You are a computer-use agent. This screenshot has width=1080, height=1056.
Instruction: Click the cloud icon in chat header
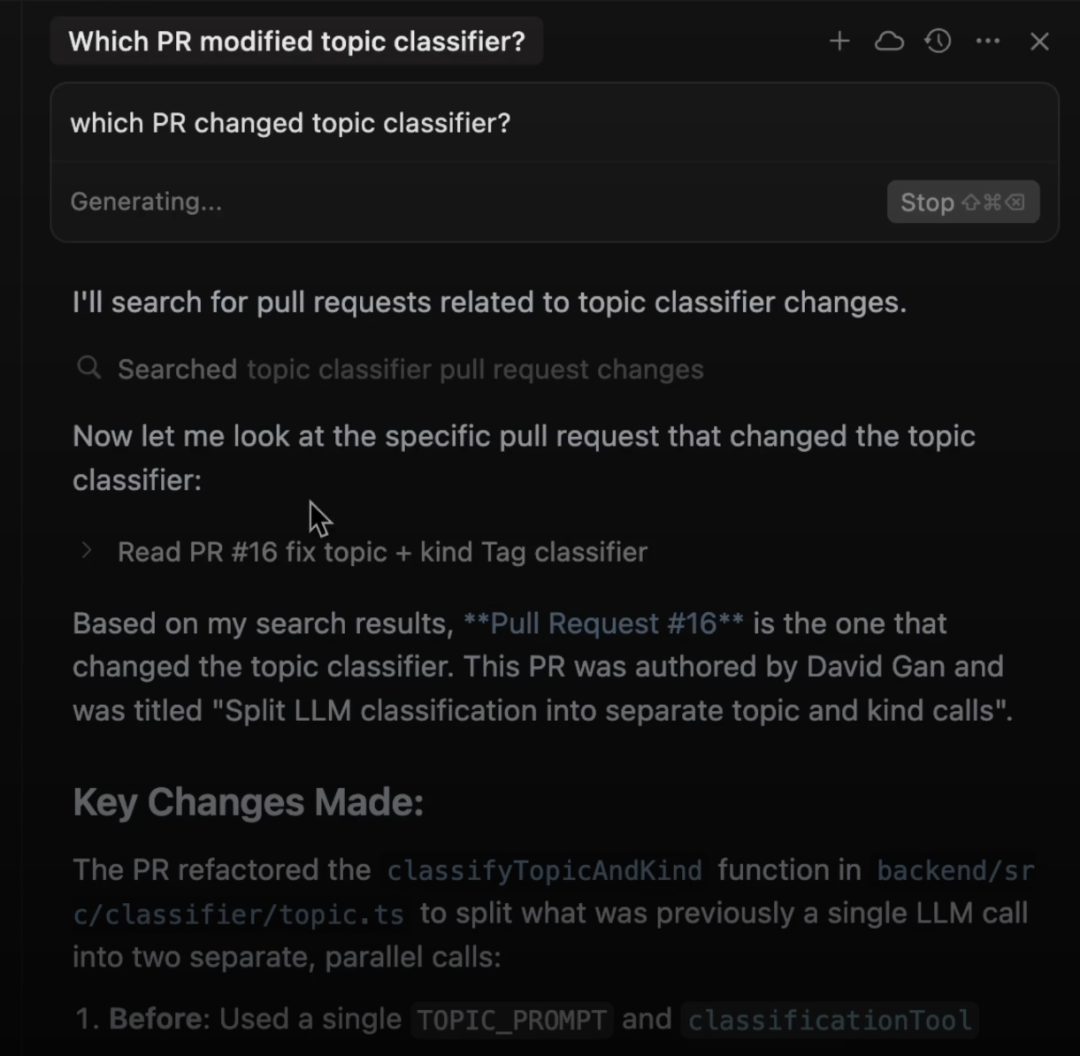click(888, 41)
